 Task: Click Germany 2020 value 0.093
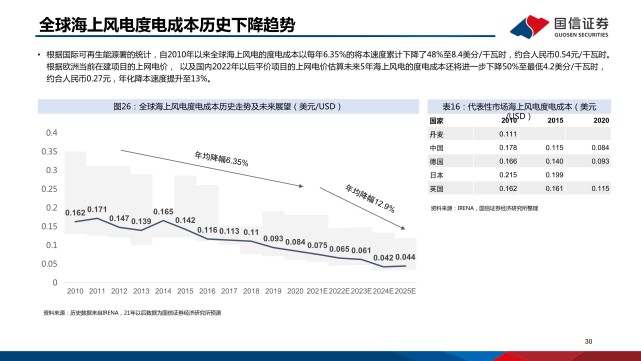tap(601, 161)
